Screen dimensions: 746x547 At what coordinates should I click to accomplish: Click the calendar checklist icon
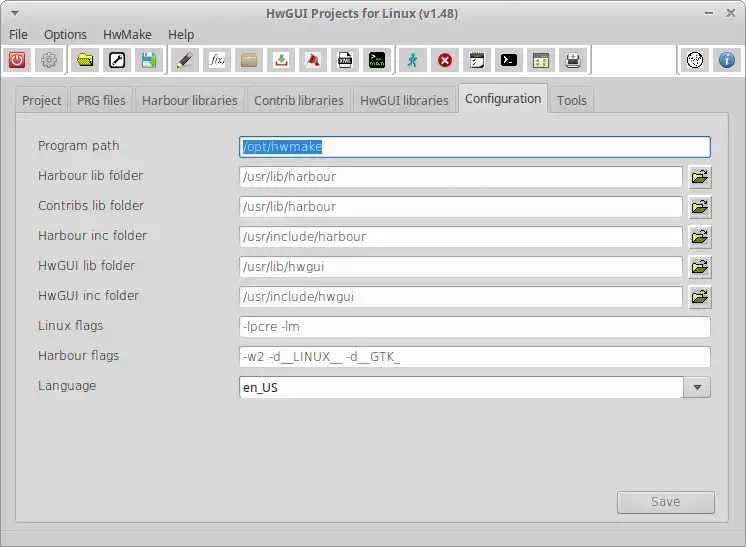477,60
